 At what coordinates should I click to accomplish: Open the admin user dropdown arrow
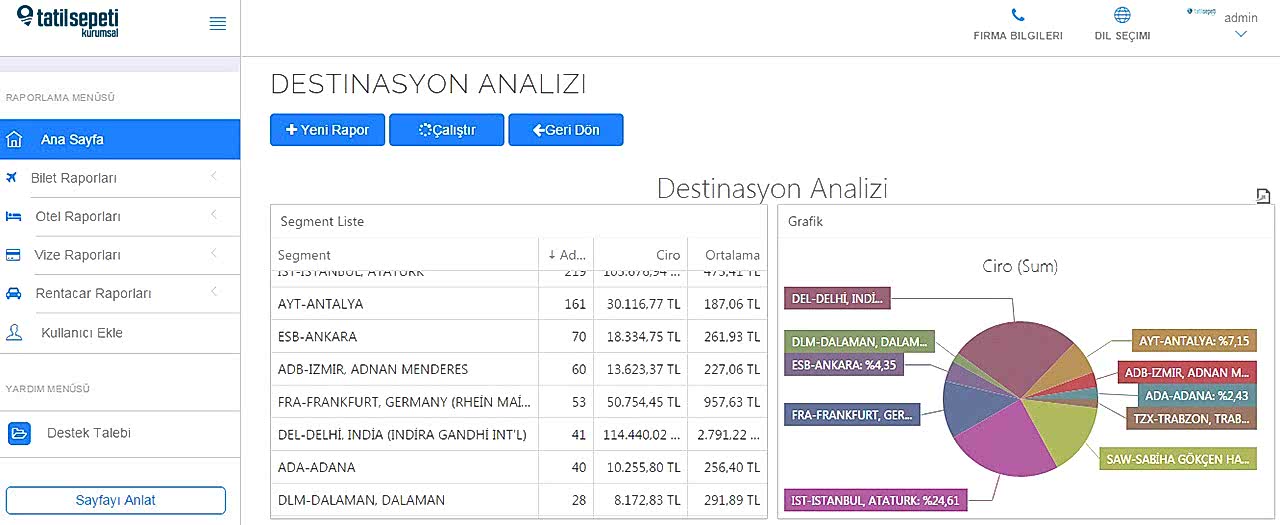pos(1241,35)
